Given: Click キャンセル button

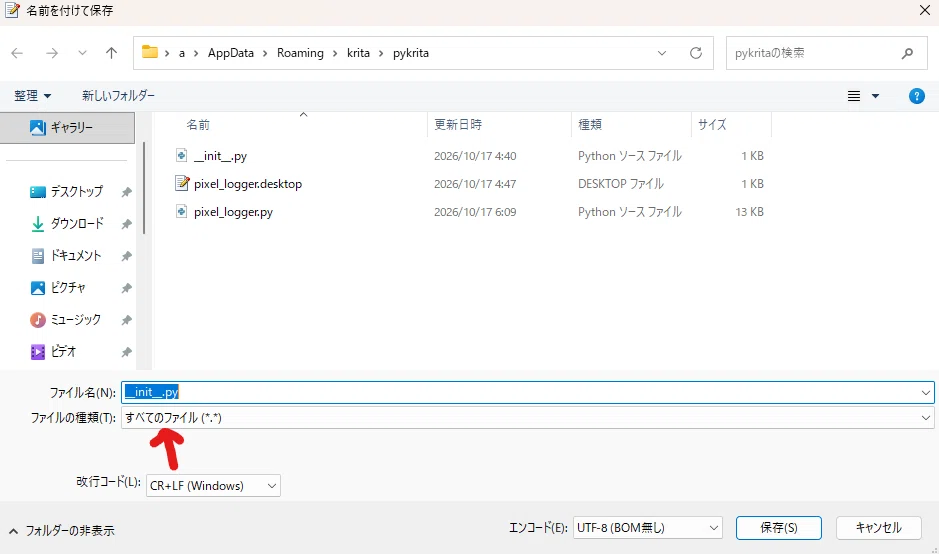Looking at the screenshot, I should pyautogui.click(x=878, y=528).
